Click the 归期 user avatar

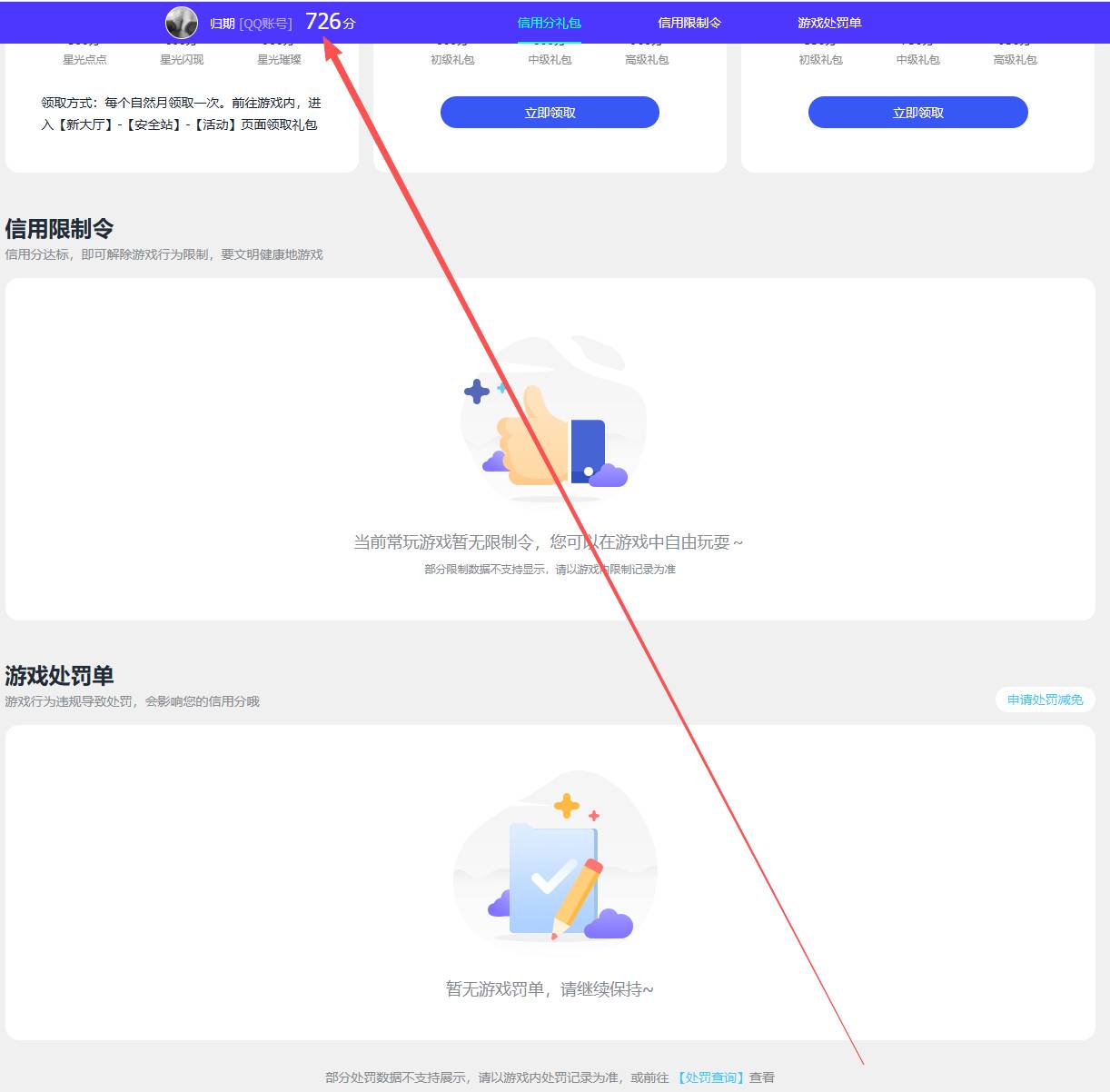pyautogui.click(x=182, y=22)
